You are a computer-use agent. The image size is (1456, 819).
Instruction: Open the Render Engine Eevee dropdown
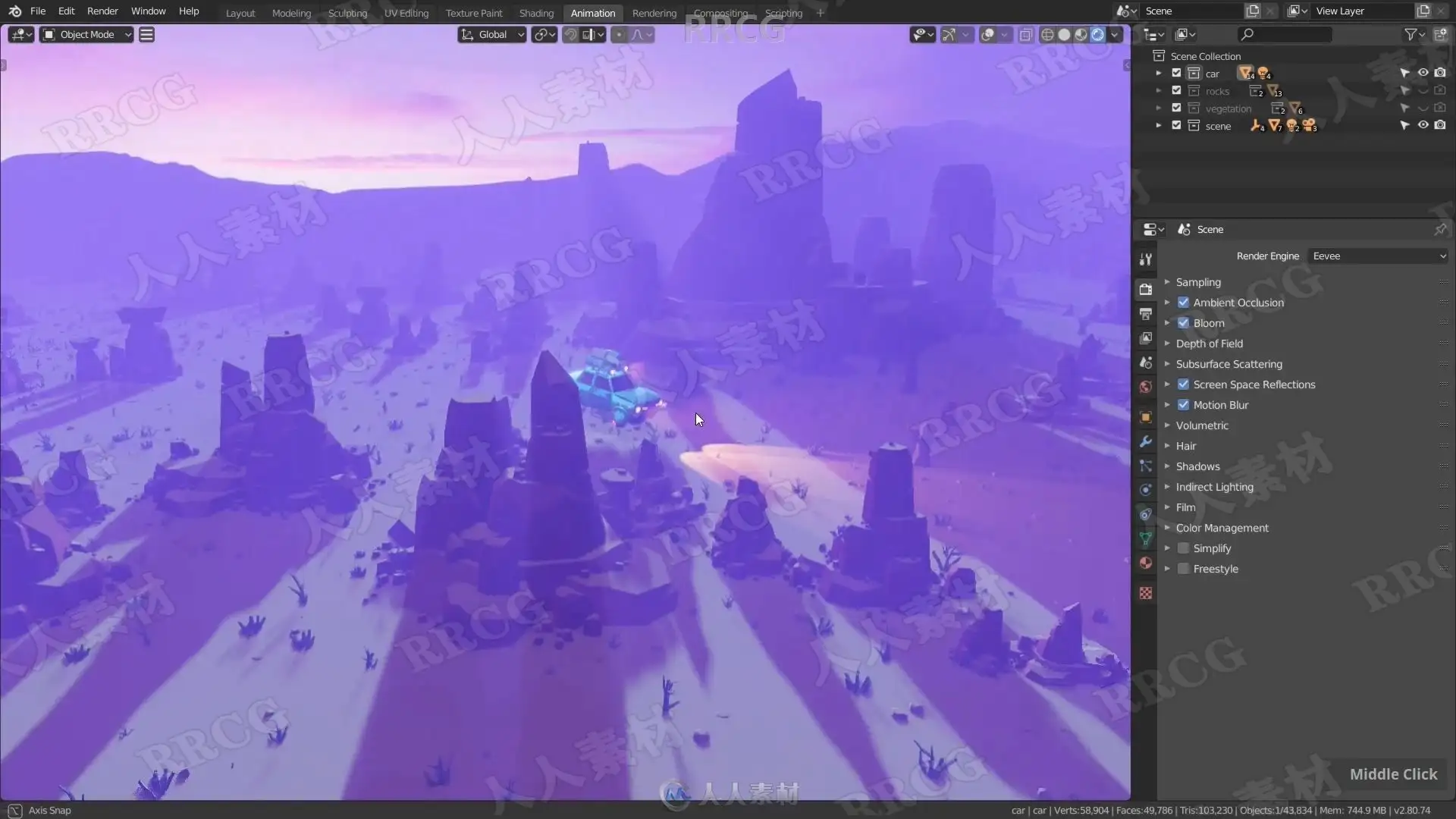click(x=1378, y=256)
